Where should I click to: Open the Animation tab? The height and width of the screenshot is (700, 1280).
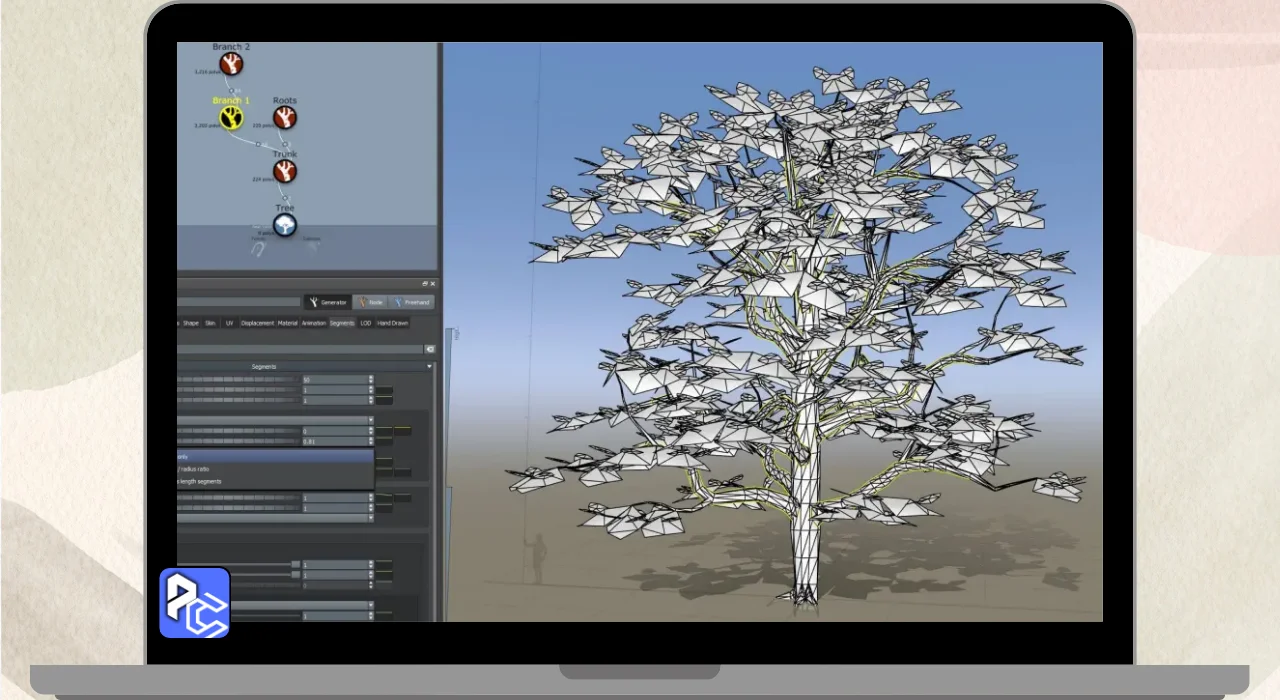click(314, 323)
